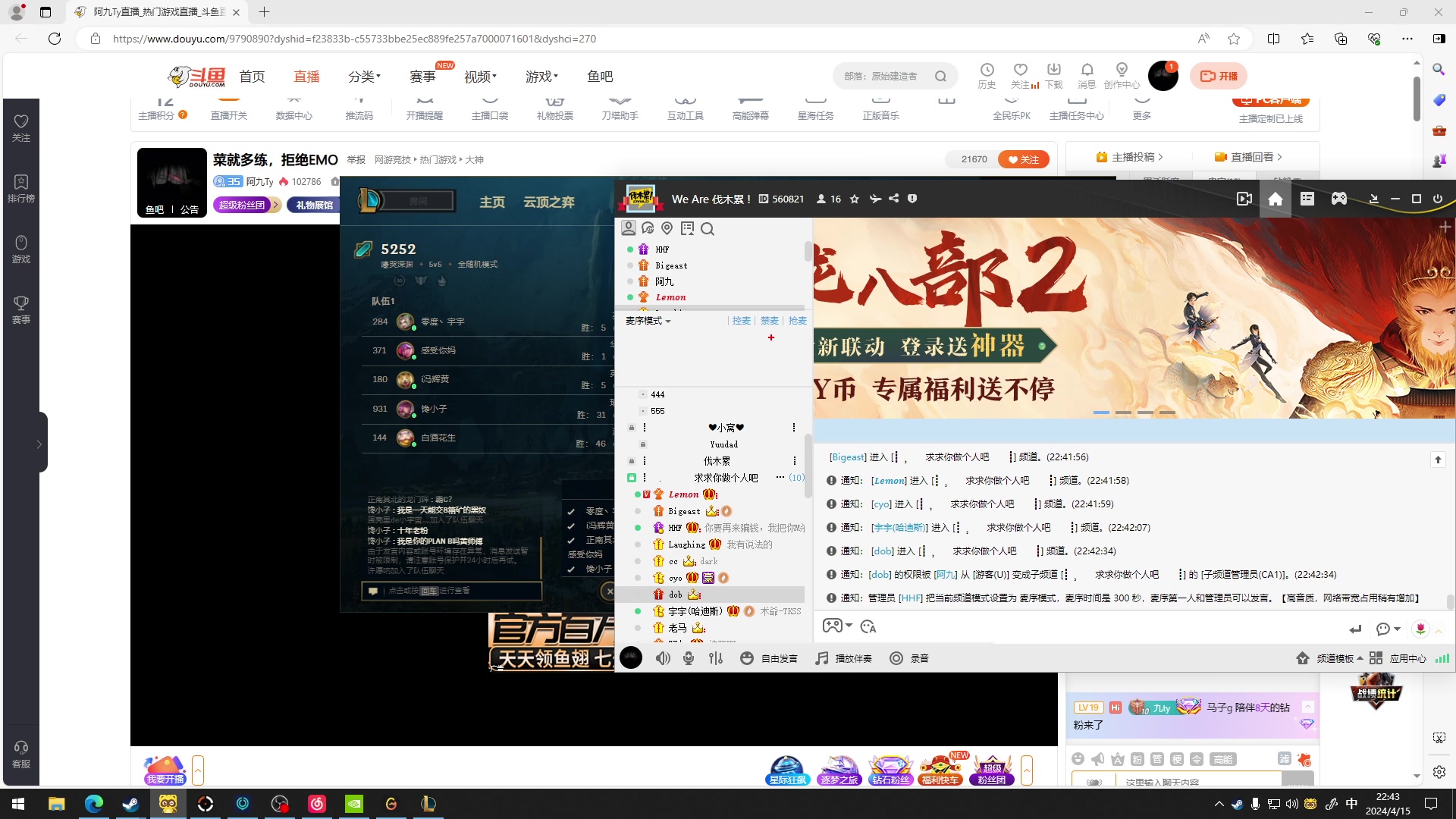Screen dimensions: 1456x819
Task: Share the YY channel via share icon
Action: tap(894, 199)
